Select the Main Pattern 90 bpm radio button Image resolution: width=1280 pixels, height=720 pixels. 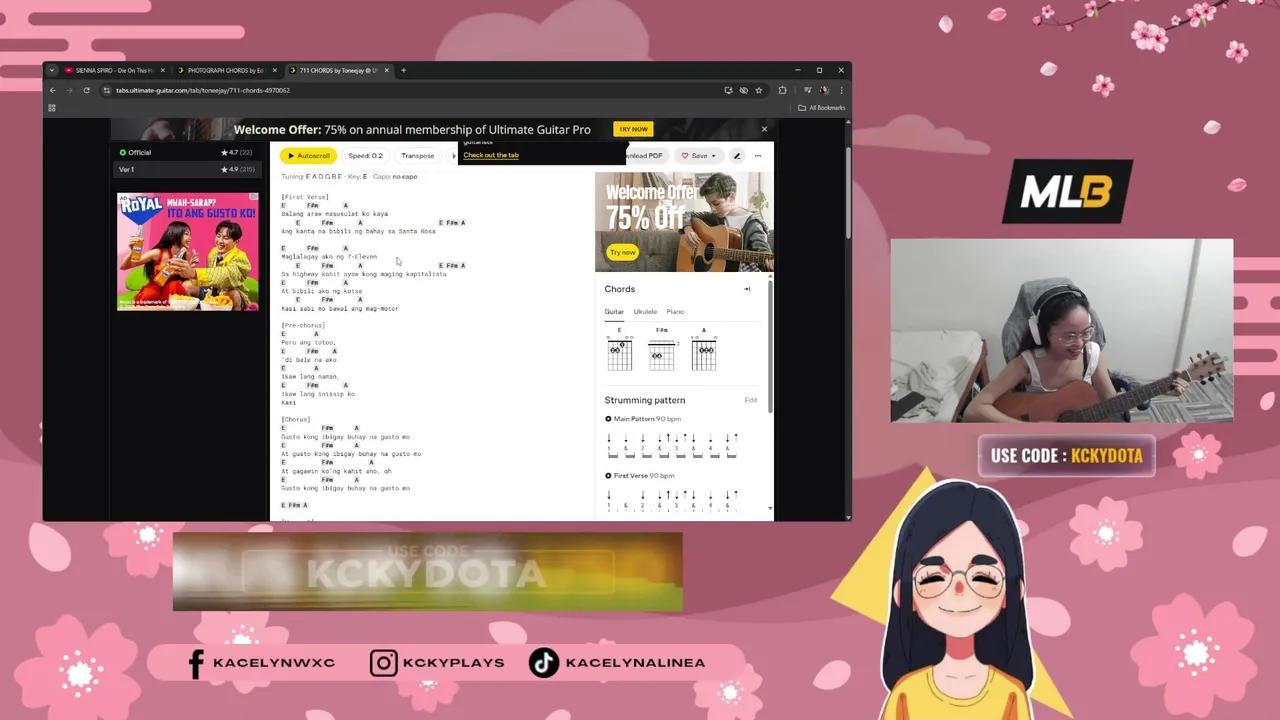[x=608, y=418]
